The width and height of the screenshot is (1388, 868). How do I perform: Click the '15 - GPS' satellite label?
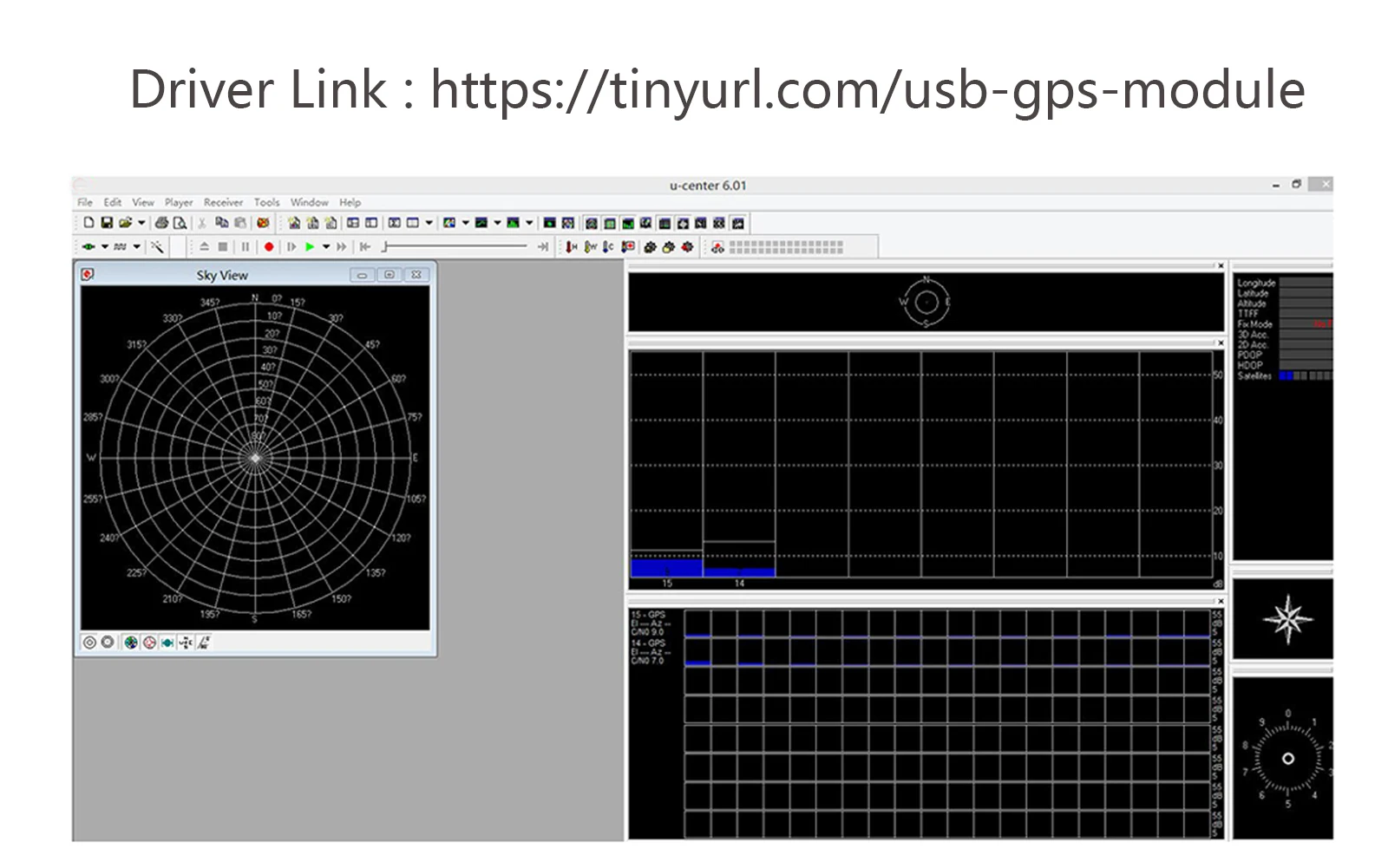[648, 615]
